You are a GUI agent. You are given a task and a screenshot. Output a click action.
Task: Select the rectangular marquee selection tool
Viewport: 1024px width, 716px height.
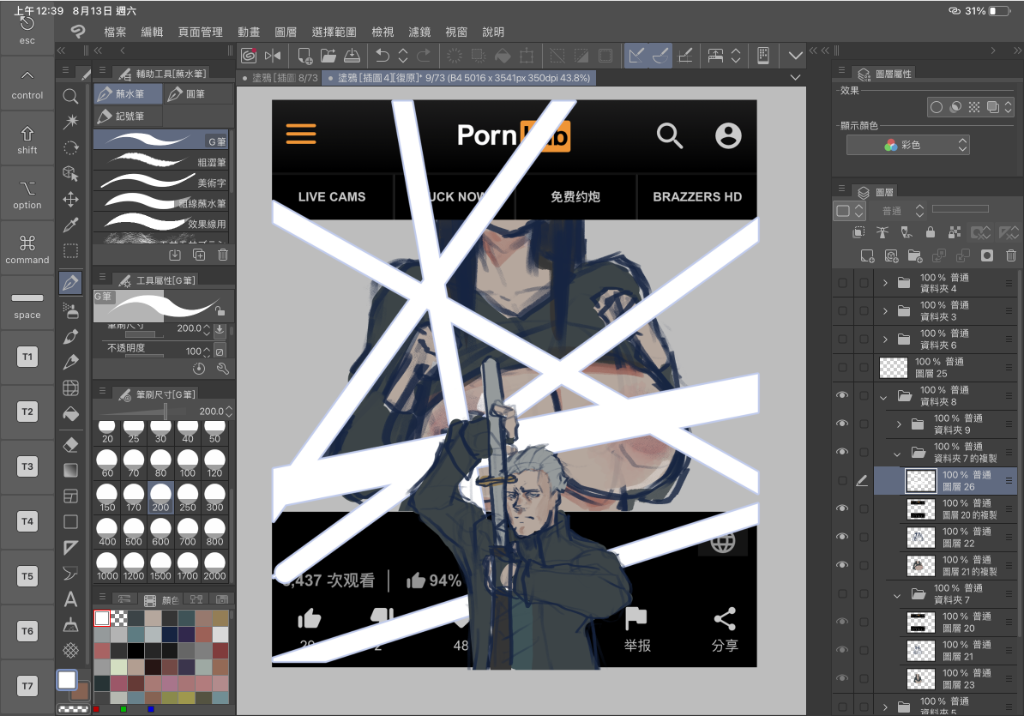click(71, 251)
